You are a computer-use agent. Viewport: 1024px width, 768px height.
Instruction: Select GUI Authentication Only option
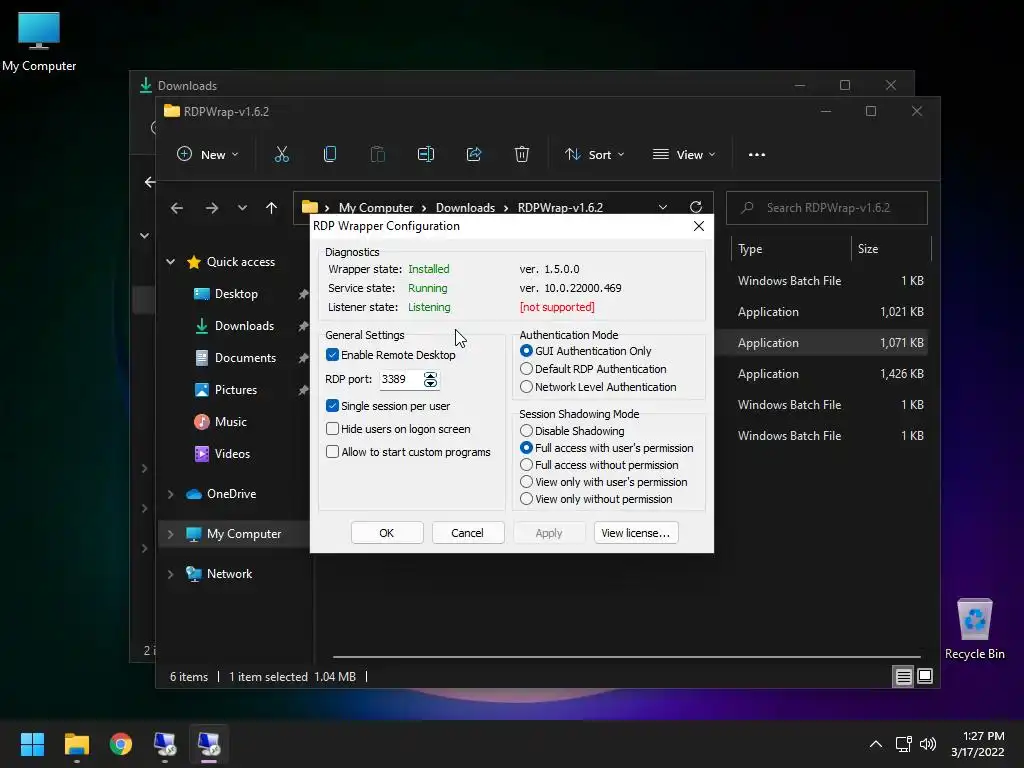[526, 351]
